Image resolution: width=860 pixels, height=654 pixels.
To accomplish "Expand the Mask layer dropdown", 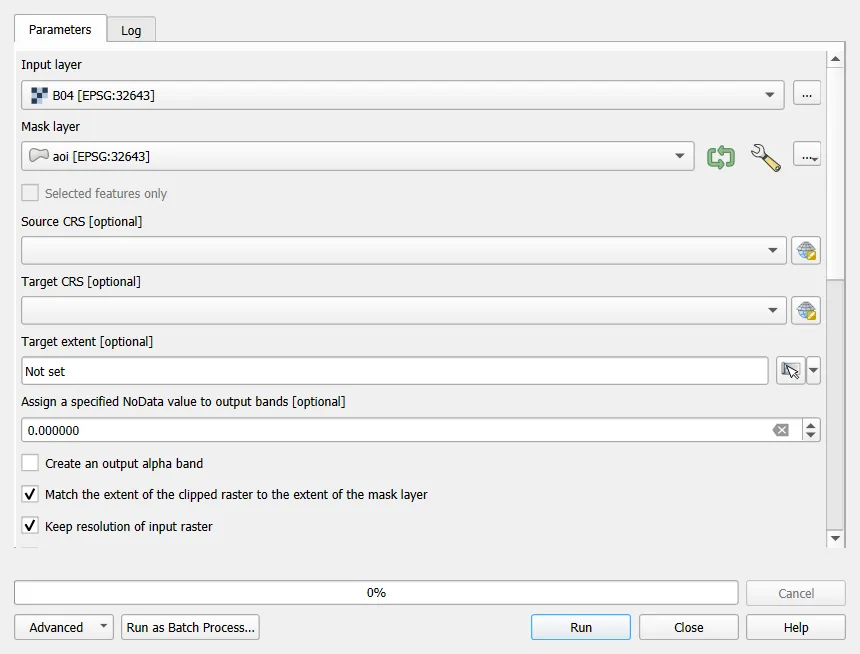I will [x=680, y=156].
